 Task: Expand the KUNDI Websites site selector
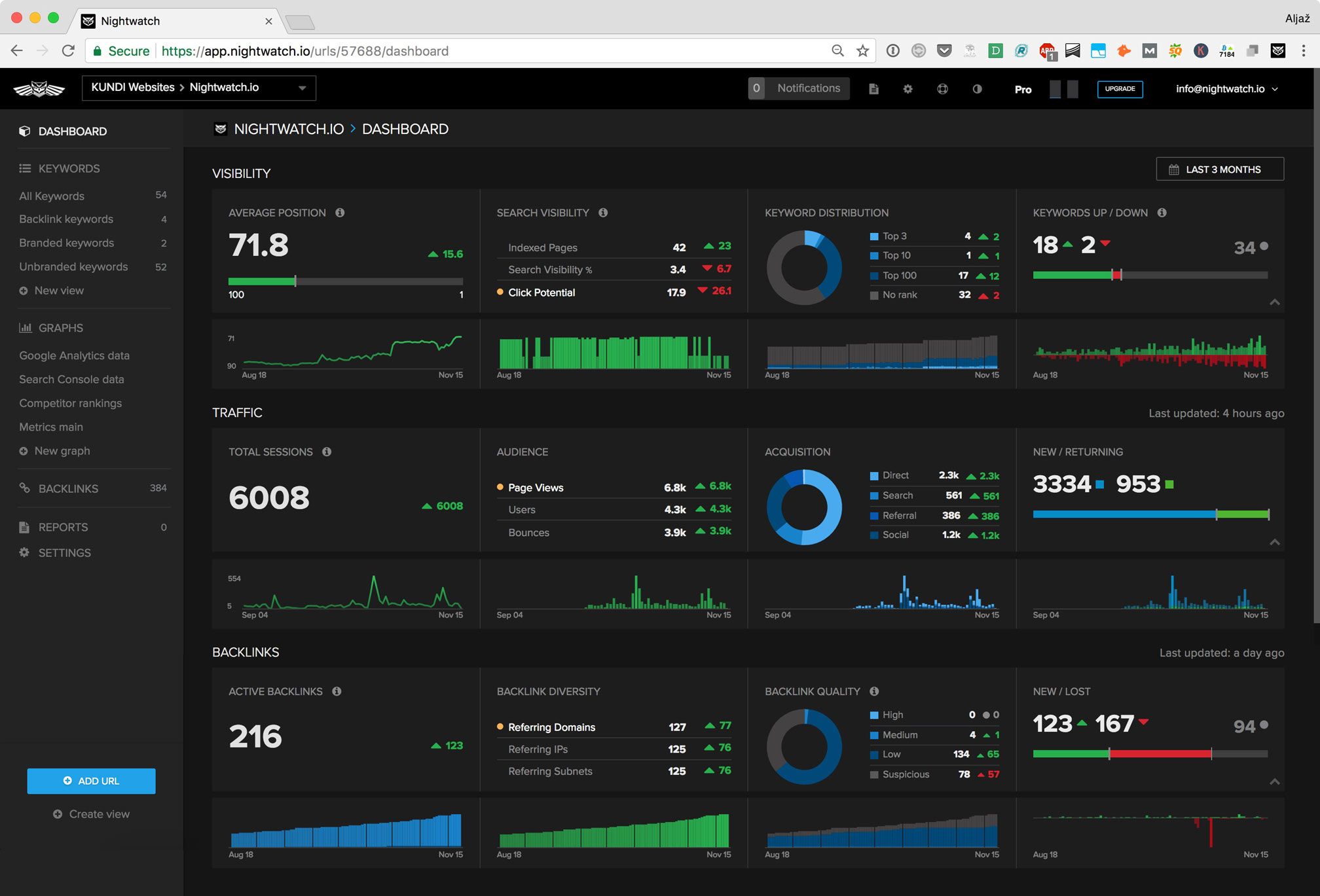click(302, 87)
